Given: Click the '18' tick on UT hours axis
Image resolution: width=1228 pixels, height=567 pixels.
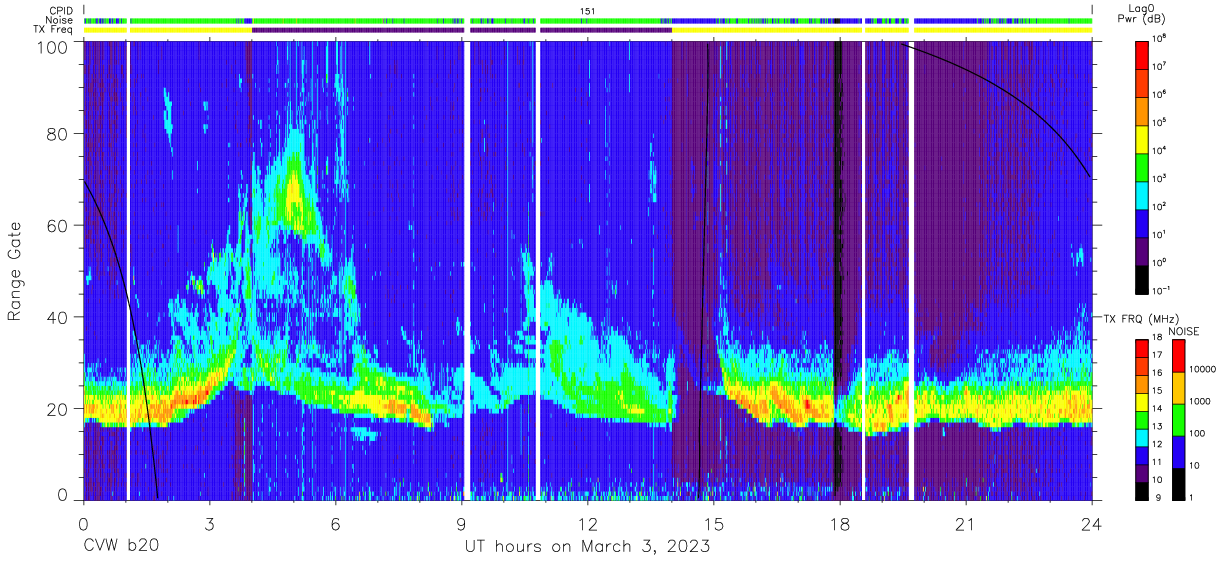Looking at the screenshot, I should [x=840, y=523].
